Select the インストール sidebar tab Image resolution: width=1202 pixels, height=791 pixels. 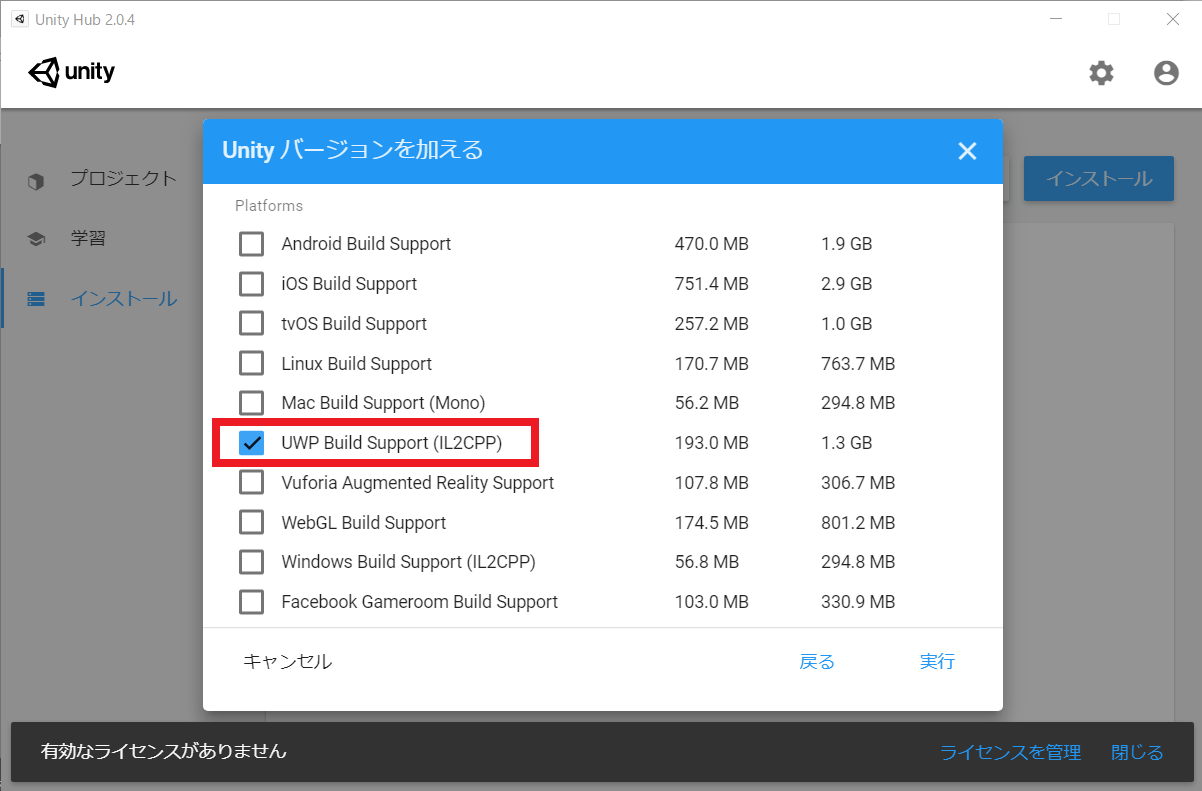101,298
